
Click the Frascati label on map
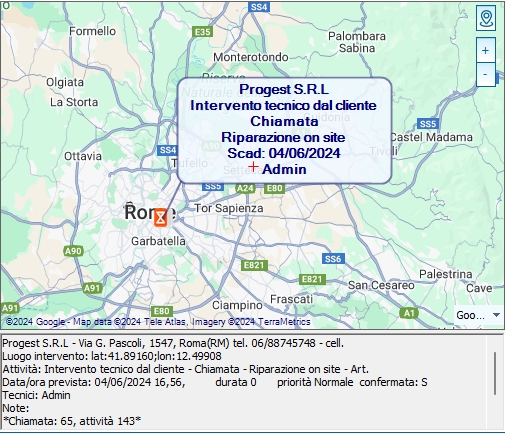(291, 299)
